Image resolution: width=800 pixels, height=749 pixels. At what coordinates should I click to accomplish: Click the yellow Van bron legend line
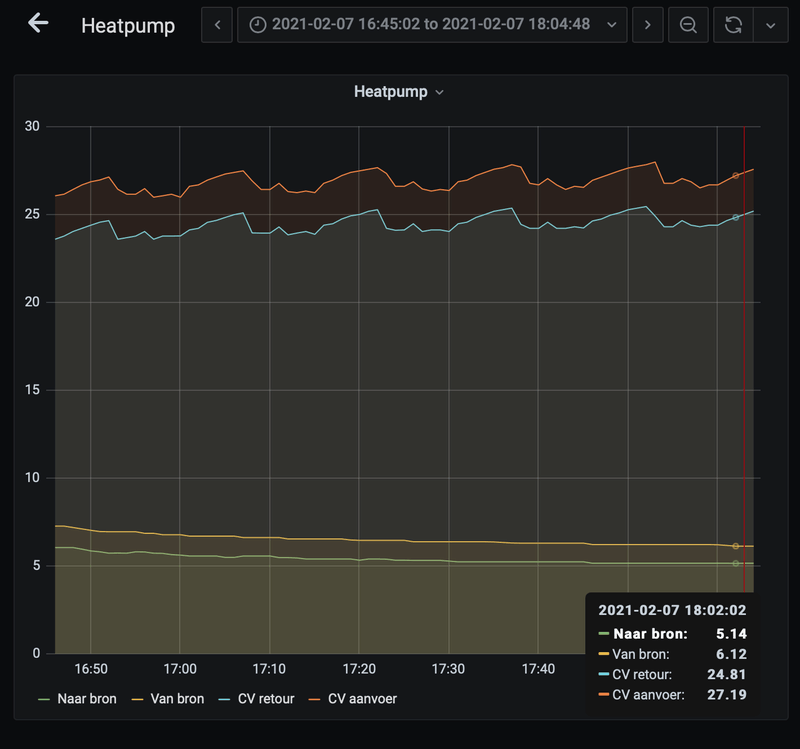tap(135, 699)
